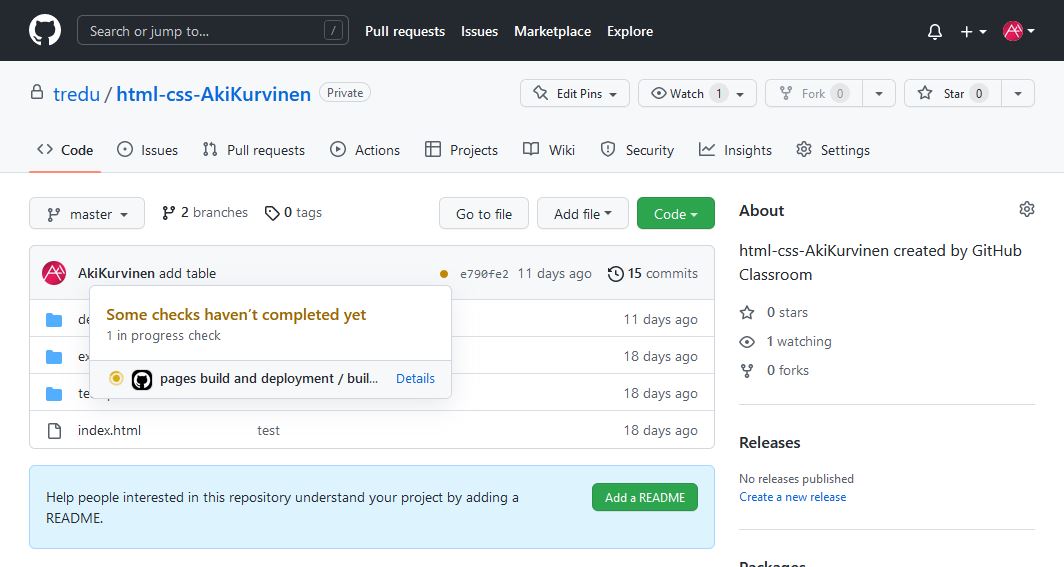
Task: View the 0 tags list
Action: click(x=293, y=213)
